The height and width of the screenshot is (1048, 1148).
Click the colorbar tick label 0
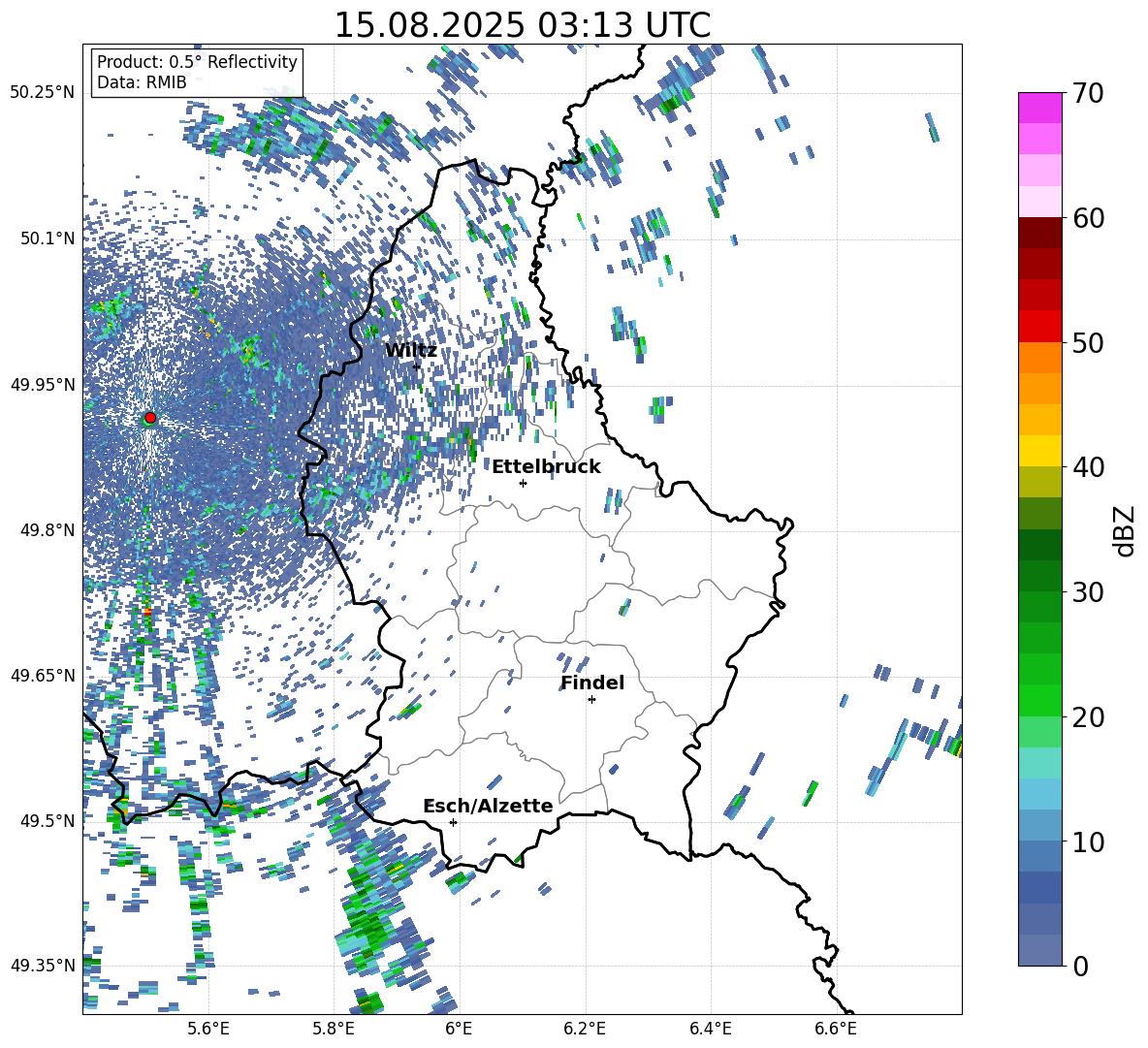pyautogui.click(x=1079, y=966)
